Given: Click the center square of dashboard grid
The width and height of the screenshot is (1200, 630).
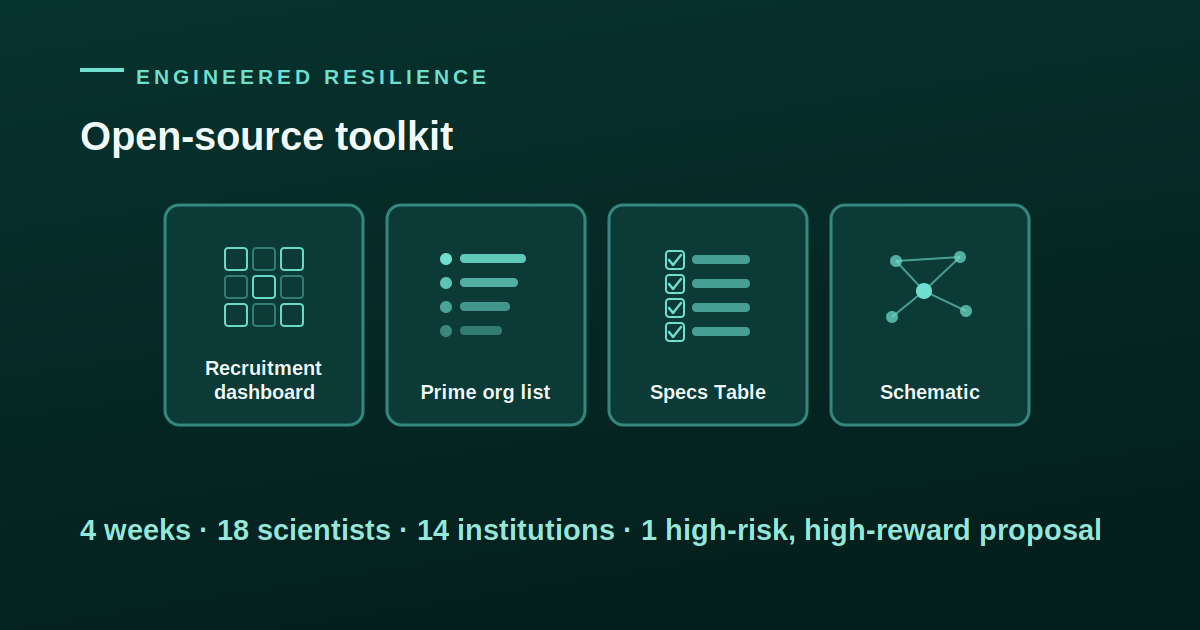Looking at the screenshot, I should (264, 287).
